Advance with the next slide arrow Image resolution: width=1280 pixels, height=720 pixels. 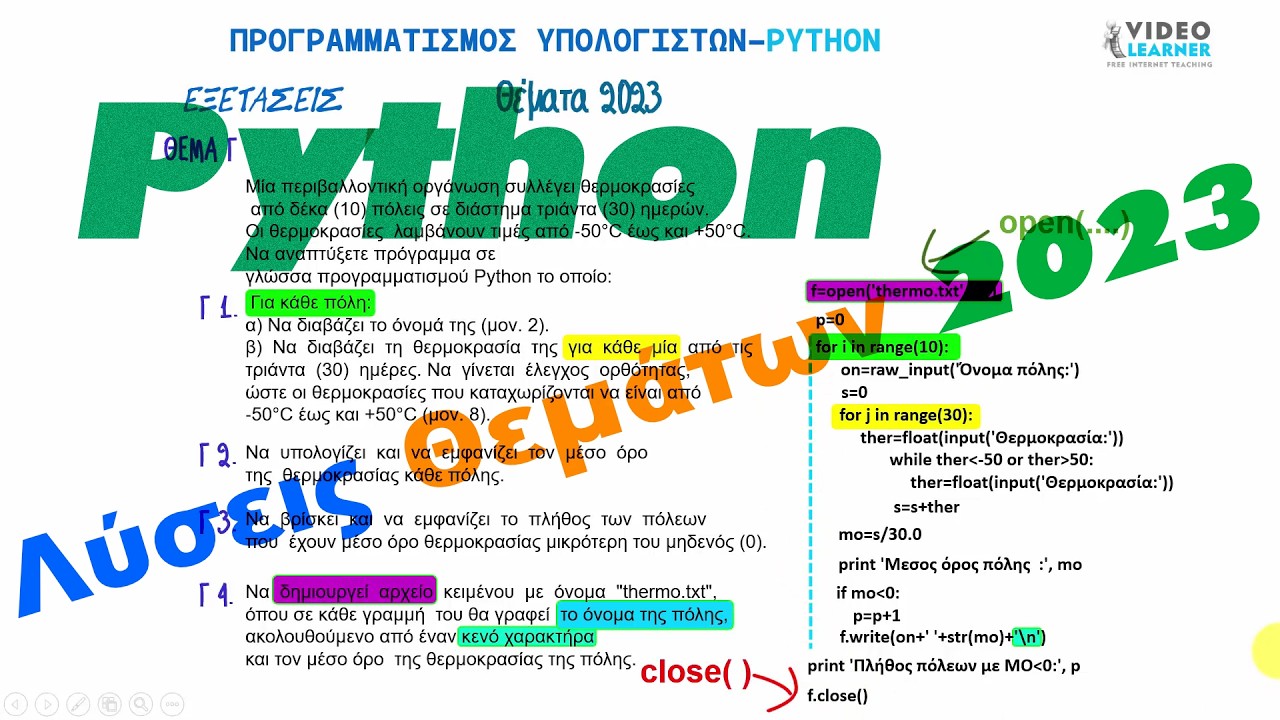(x=48, y=703)
